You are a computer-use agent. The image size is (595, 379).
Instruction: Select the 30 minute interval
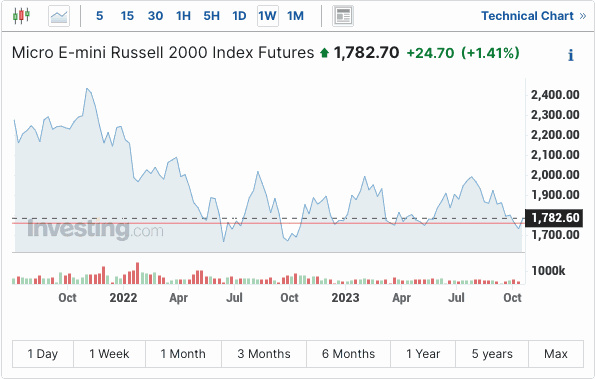[x=156, y=16]
